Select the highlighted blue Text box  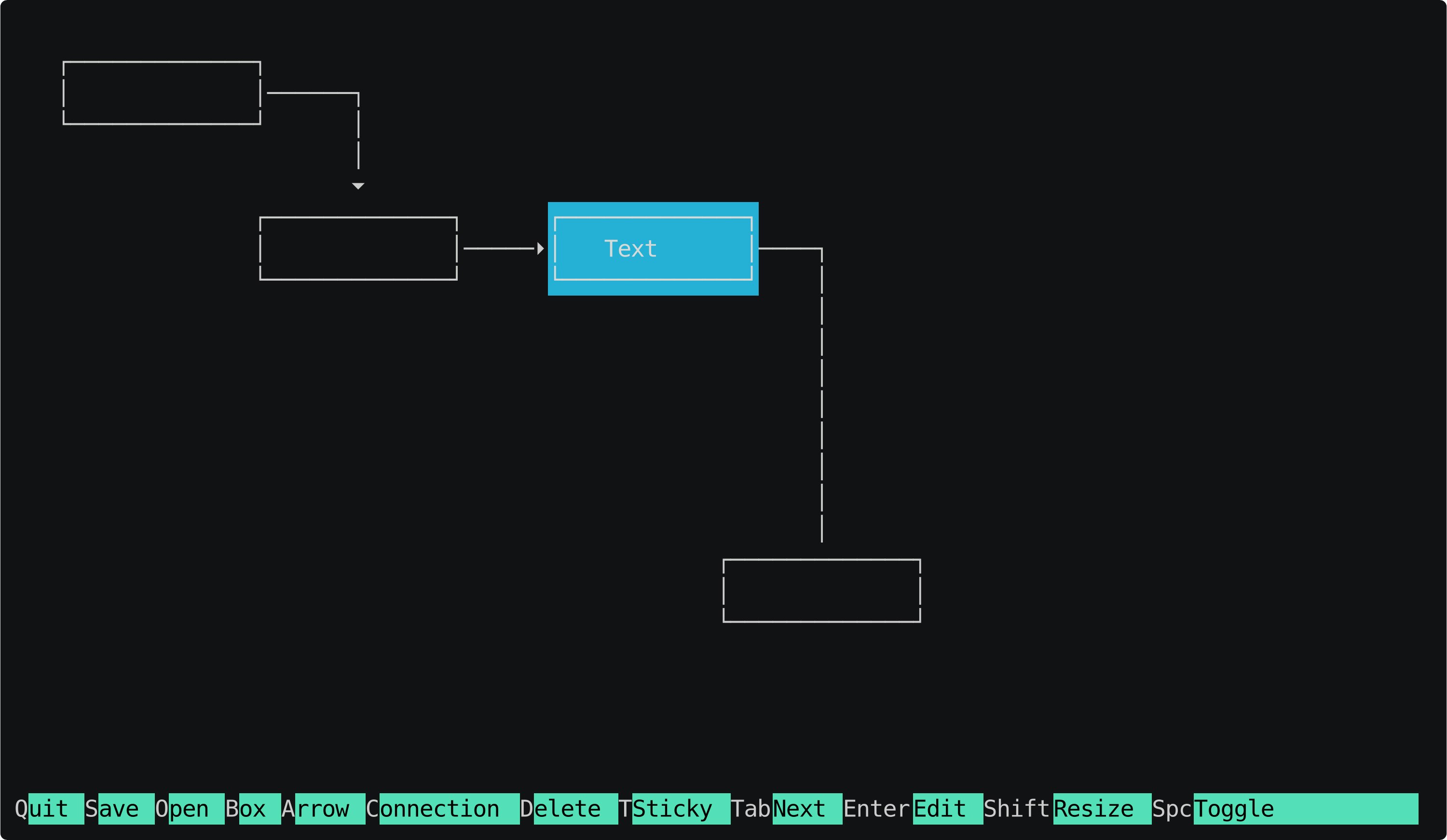(x=653, y=249)
